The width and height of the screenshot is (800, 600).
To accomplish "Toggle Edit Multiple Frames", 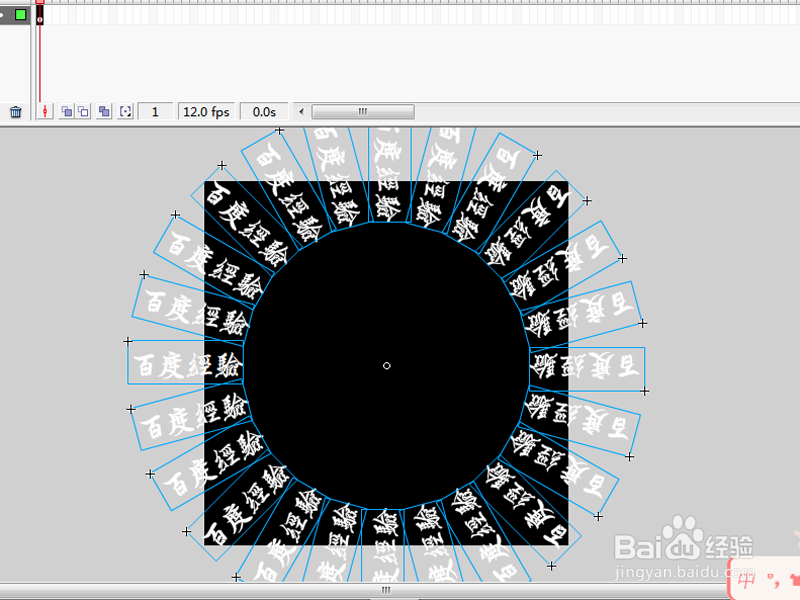I will (x=104, y=111).
